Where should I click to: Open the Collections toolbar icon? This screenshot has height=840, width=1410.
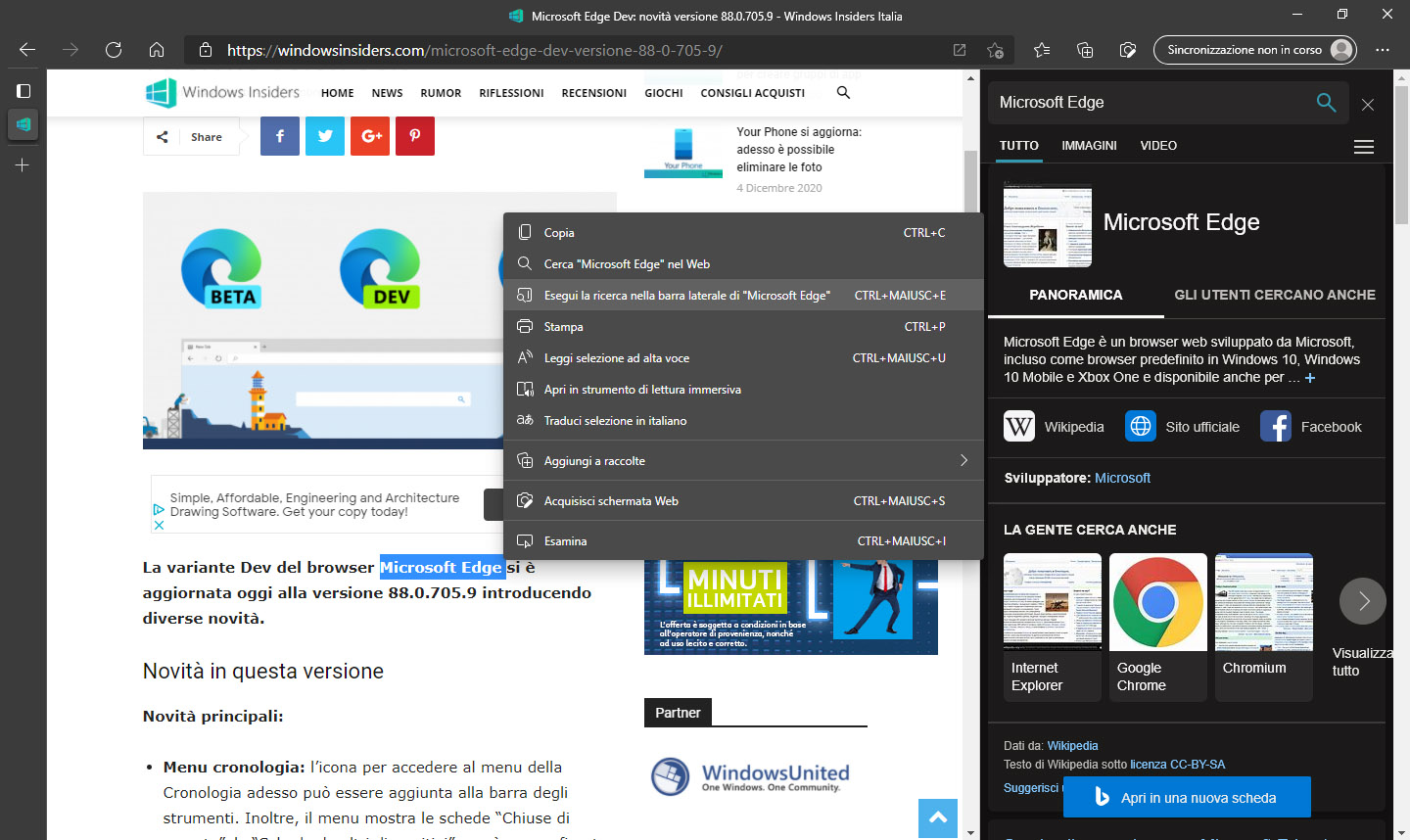click(1085, 50)
